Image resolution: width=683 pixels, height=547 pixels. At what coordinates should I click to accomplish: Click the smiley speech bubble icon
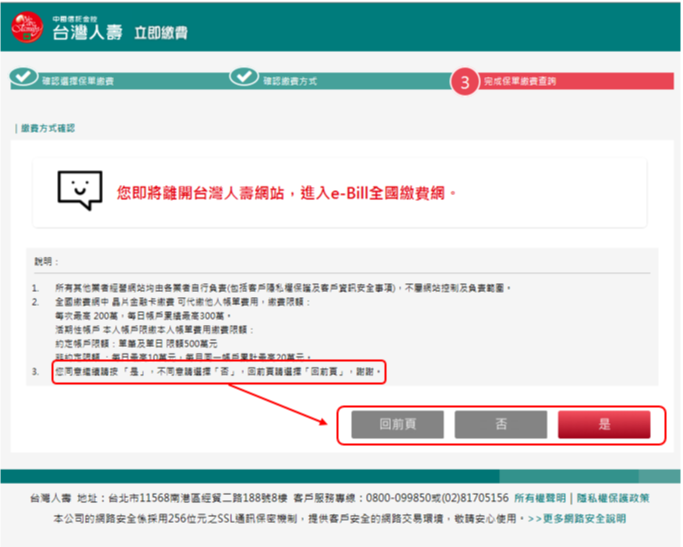click(80, 191)
